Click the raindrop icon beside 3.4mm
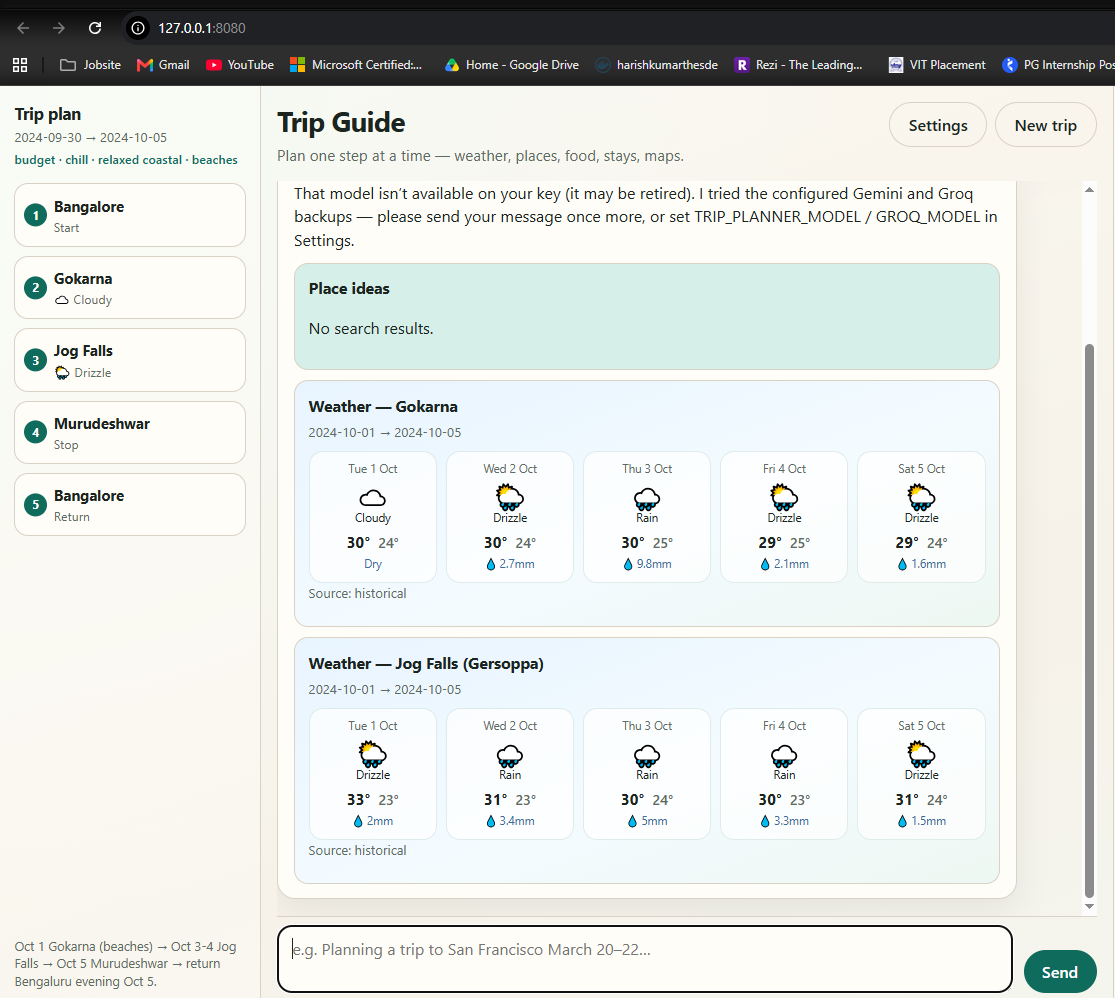Screen dimensions: 1115x998 coord(491,821)
